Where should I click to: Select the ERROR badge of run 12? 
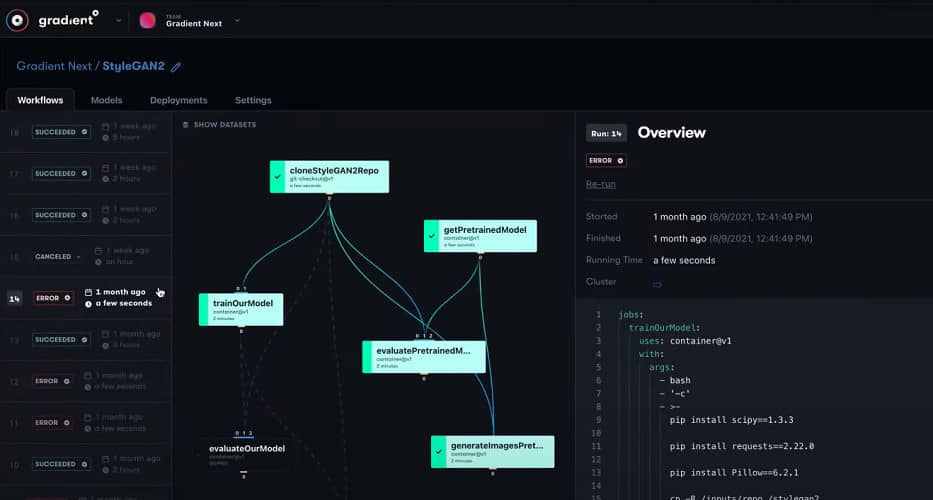pyautogui.click(x=54, y=381)
